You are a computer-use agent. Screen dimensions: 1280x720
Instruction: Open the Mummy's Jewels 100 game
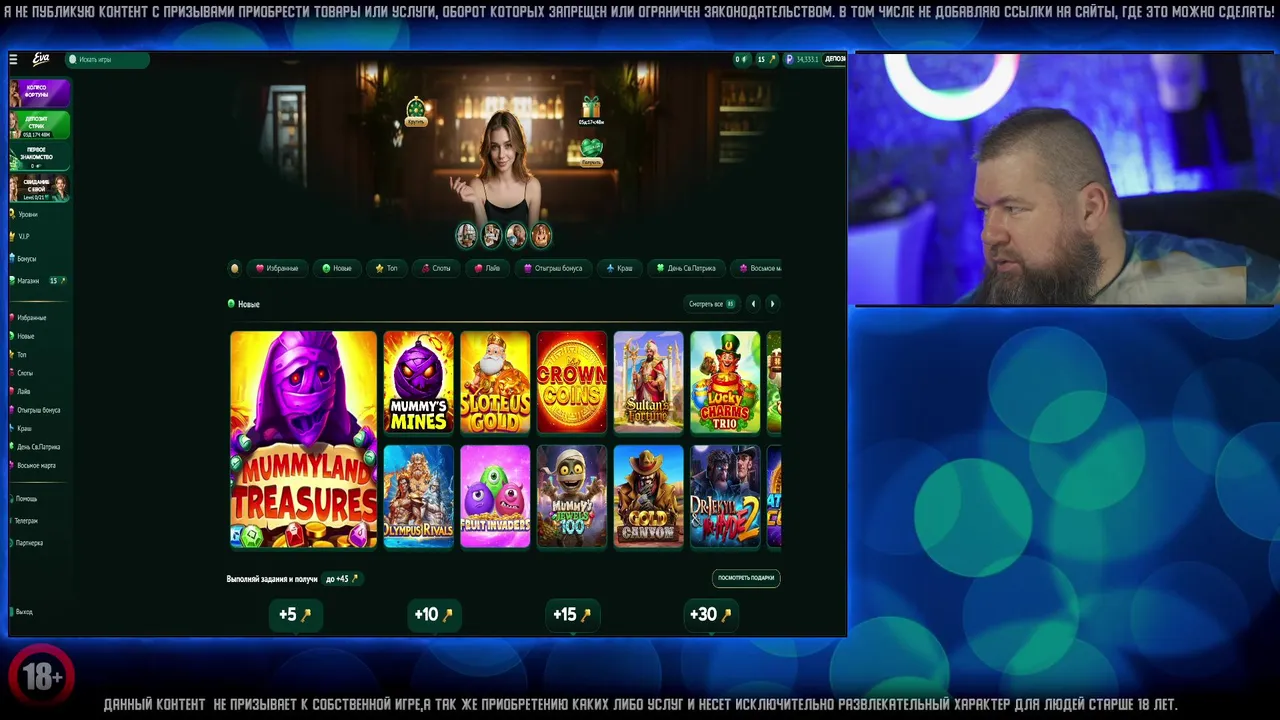click(572, 496)
